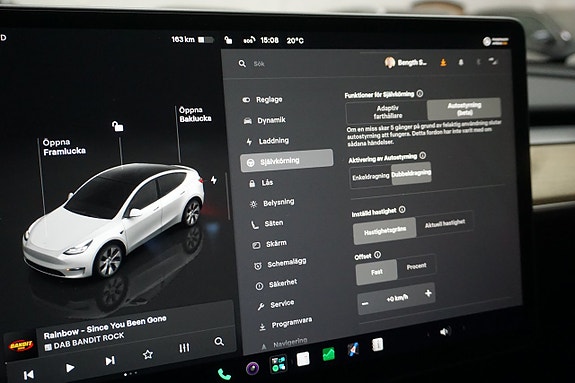Open the Dynamik settings menu
575x383 pixels.
[264, 120]
